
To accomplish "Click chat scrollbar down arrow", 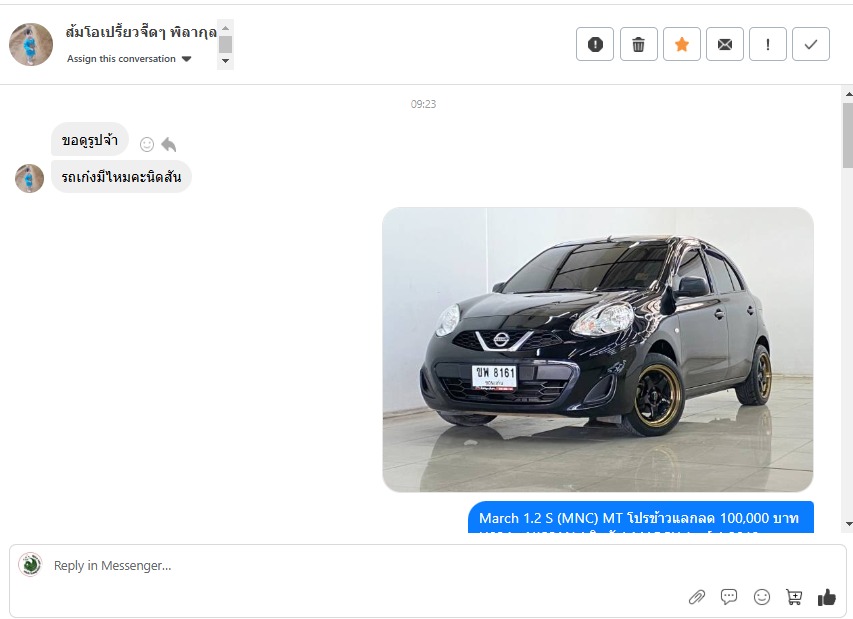I will point(848,524).
